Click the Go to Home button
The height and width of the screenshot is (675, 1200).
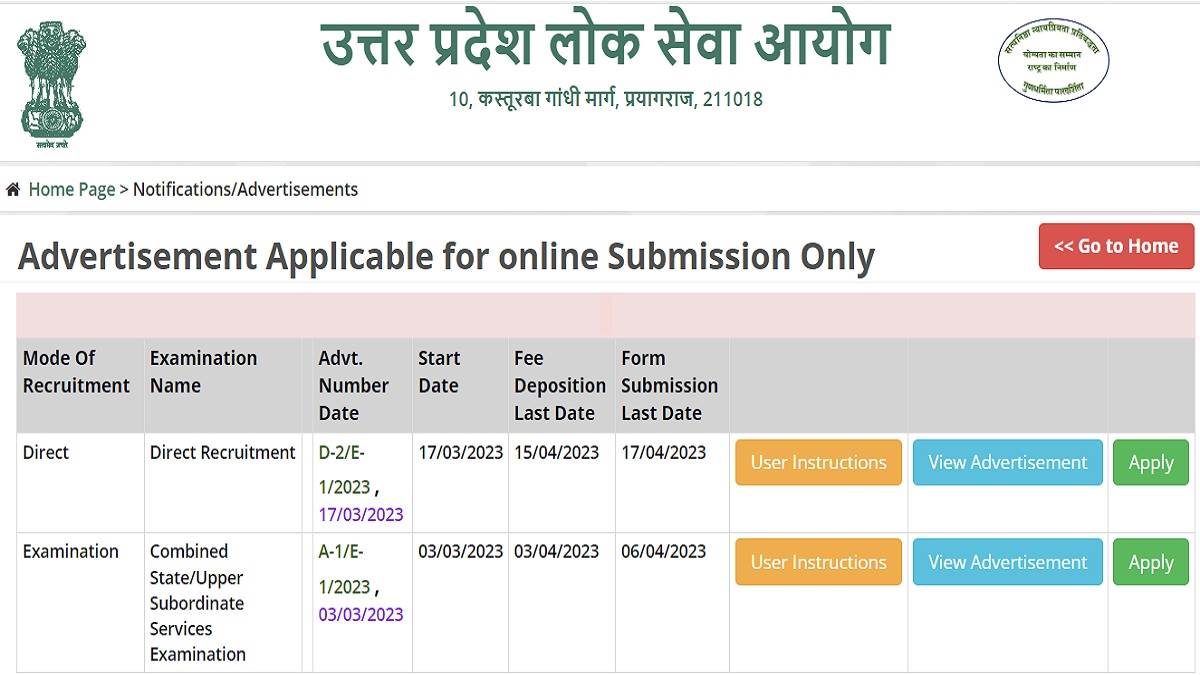(x=1116, y=246)
